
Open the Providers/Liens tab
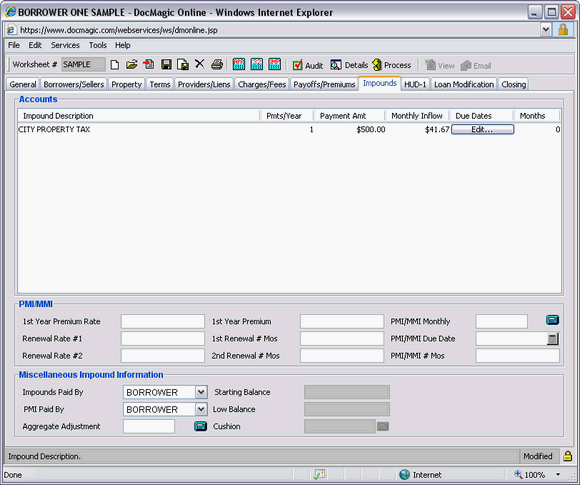(204, 84)
